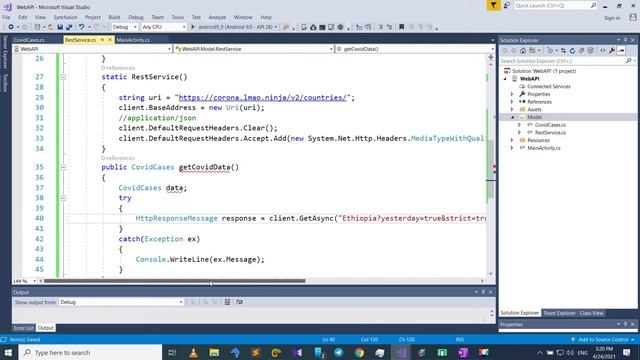The image size is (640, 360).
Task: Switch to the Team Explorer tab
Action: [x=559, y=313]
